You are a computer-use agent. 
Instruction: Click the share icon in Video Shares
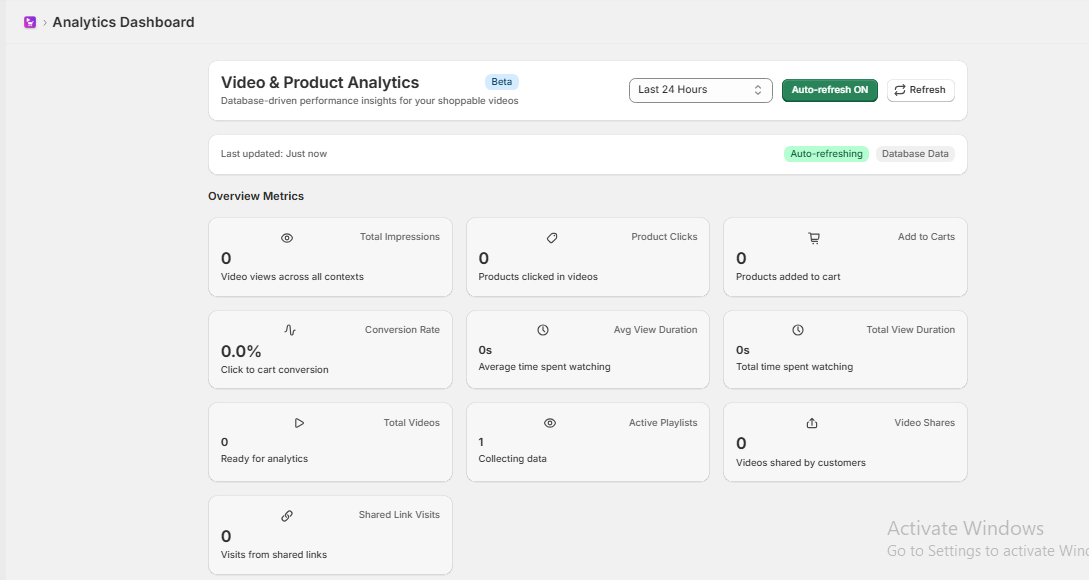coord(812,423)
